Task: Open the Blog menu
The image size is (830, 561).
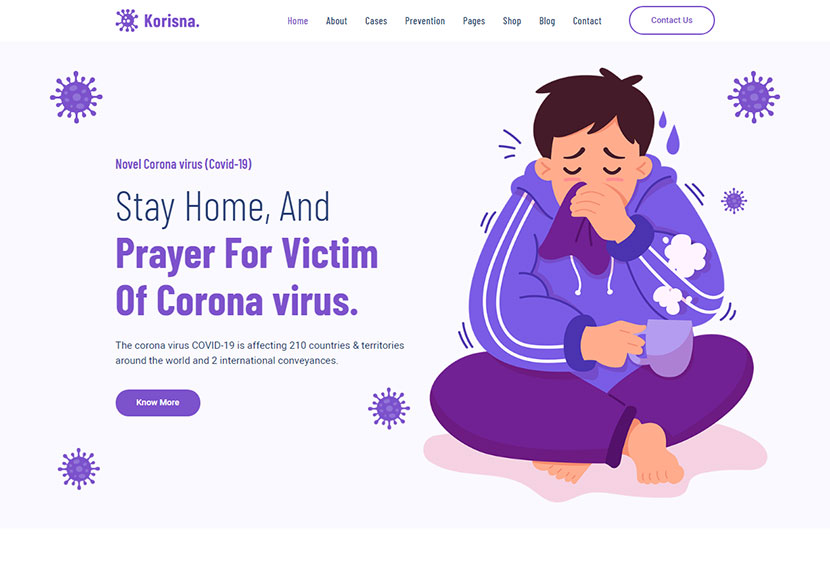Action: coord(547,21)
